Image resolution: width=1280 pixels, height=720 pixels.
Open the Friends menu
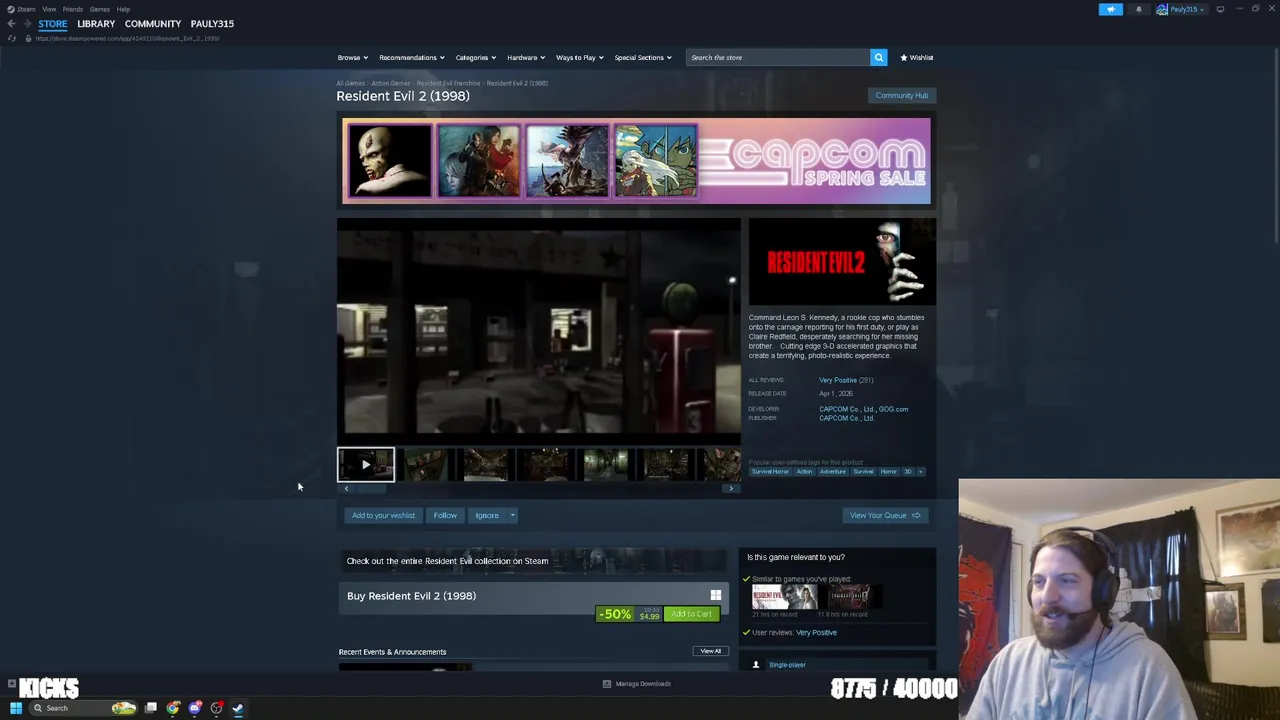(73, 9)
